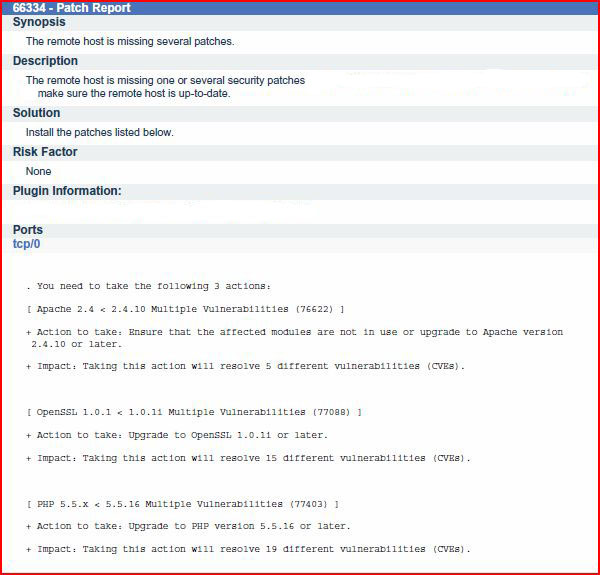Screen dimensions: 600x575
Task: Select the Description section heading
Action: pyautogui.click(x=45, y=61)
